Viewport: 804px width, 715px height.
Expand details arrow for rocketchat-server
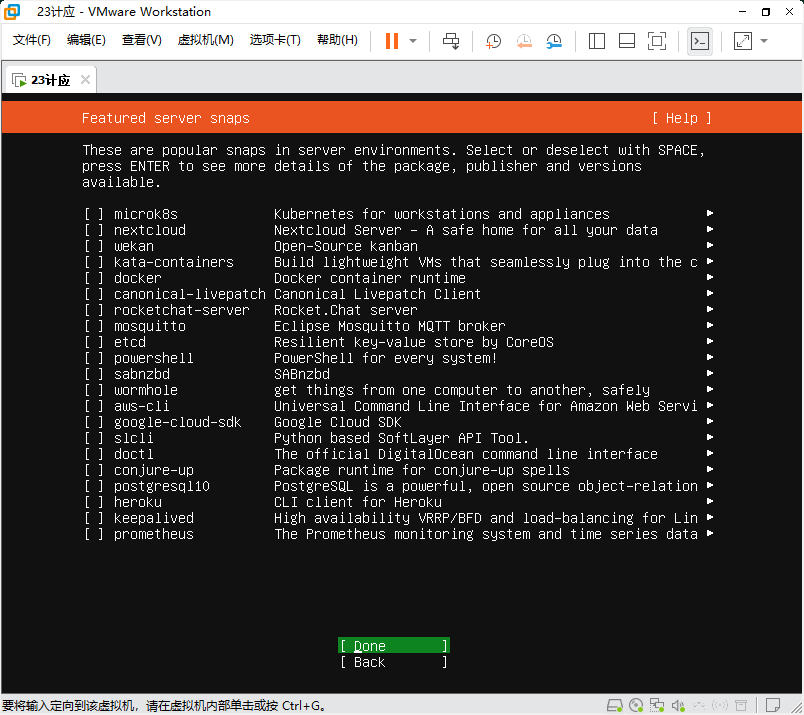click(x=710, y=309)
